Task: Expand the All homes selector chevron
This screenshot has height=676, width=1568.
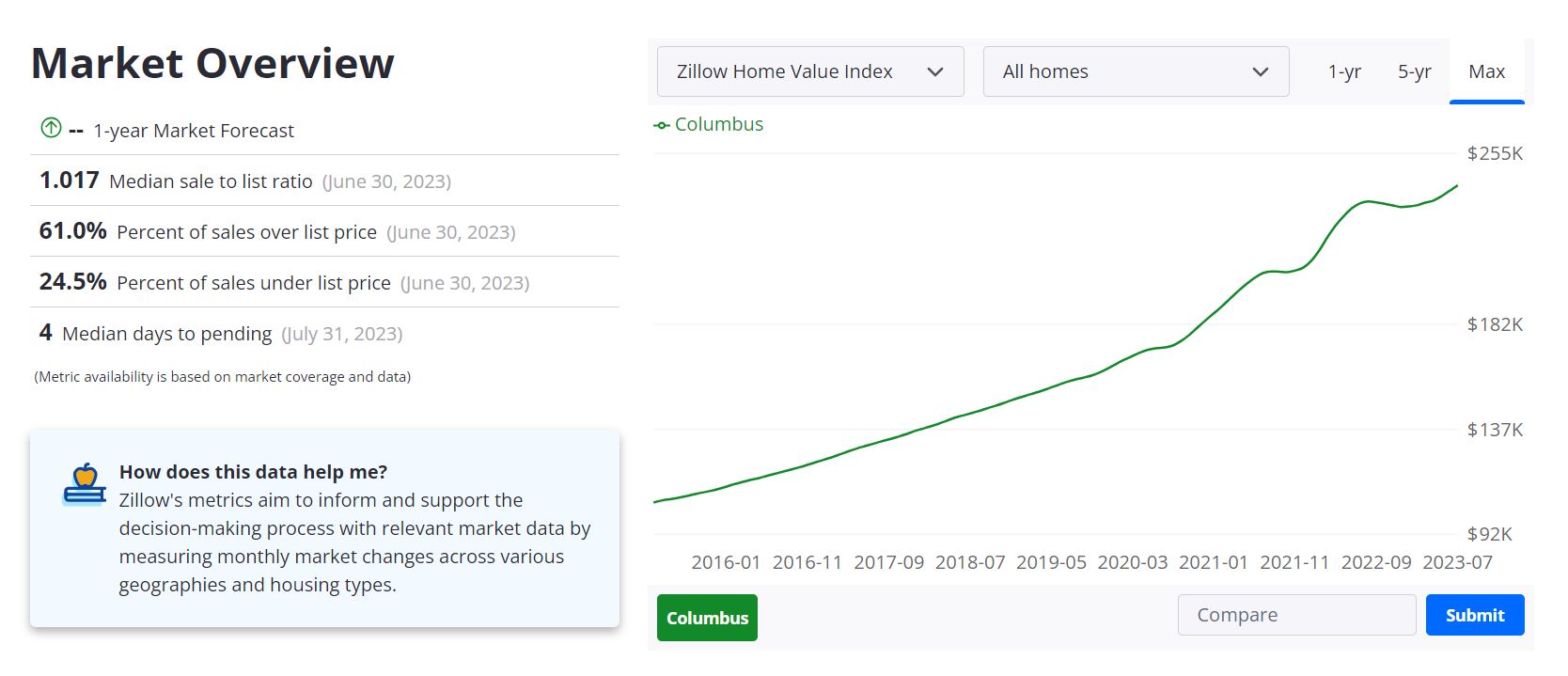Action: [x=1261, y=71]
